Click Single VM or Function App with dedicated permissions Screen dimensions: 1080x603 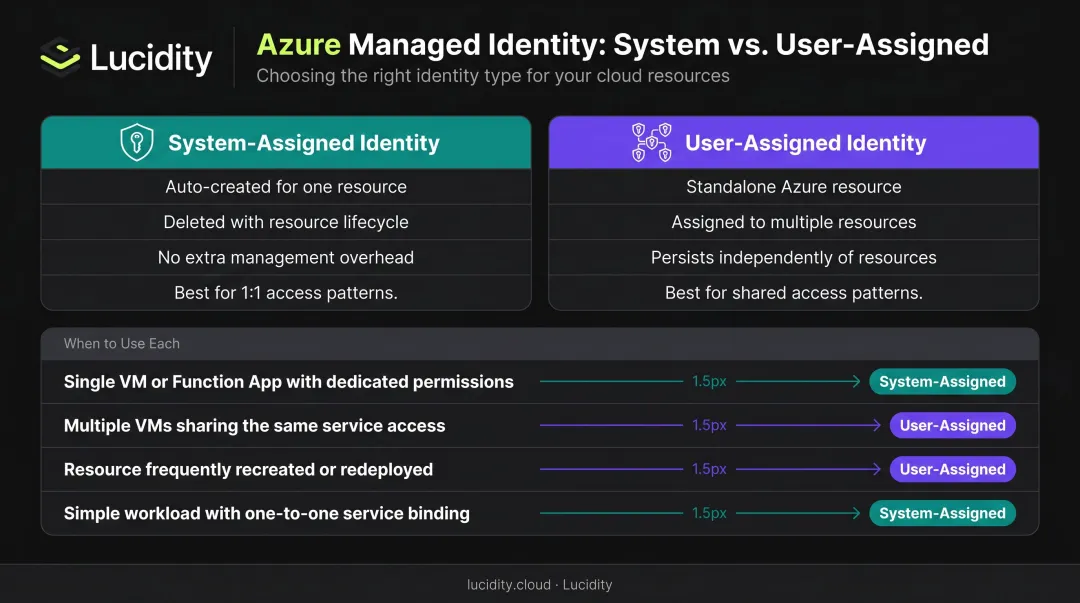click(289, 382)
